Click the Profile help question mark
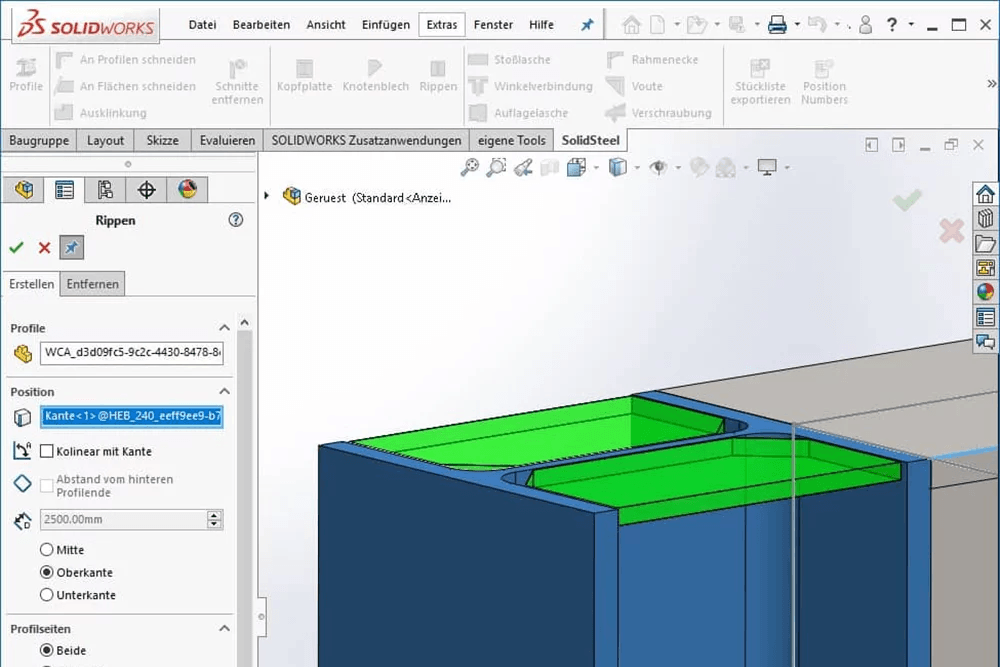 [235, 221]
